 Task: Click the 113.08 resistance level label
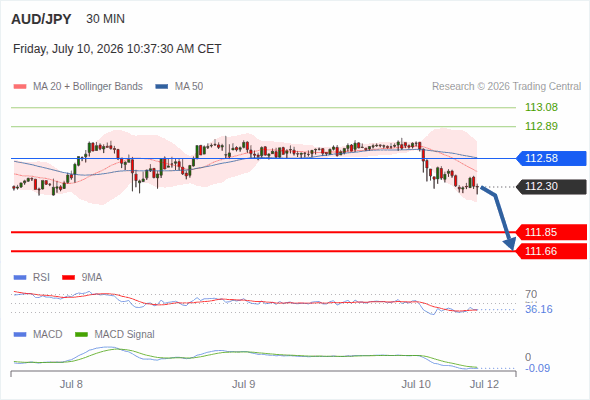[541, 107]
